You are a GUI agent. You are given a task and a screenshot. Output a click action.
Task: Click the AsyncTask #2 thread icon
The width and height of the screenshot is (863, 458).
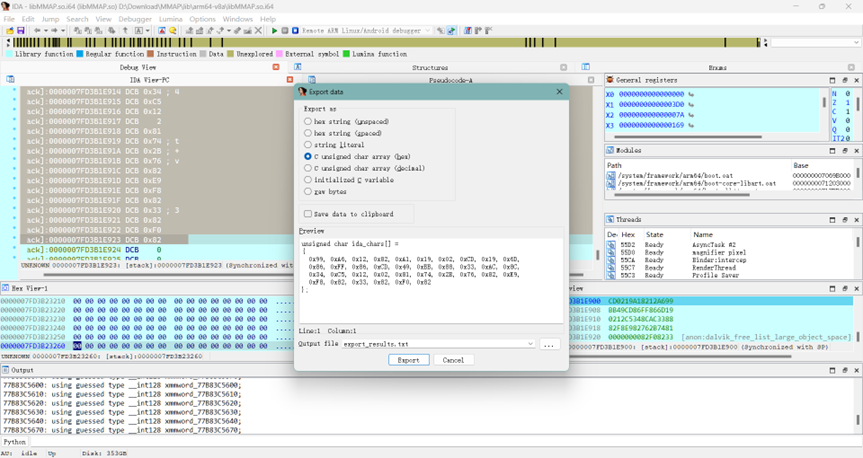pyautogui.click(x=611, y=244)
